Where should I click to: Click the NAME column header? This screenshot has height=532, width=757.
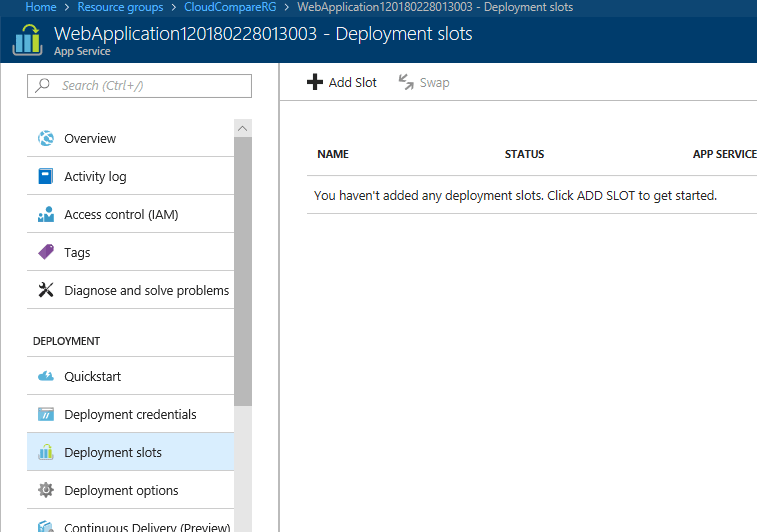[333, 154]
